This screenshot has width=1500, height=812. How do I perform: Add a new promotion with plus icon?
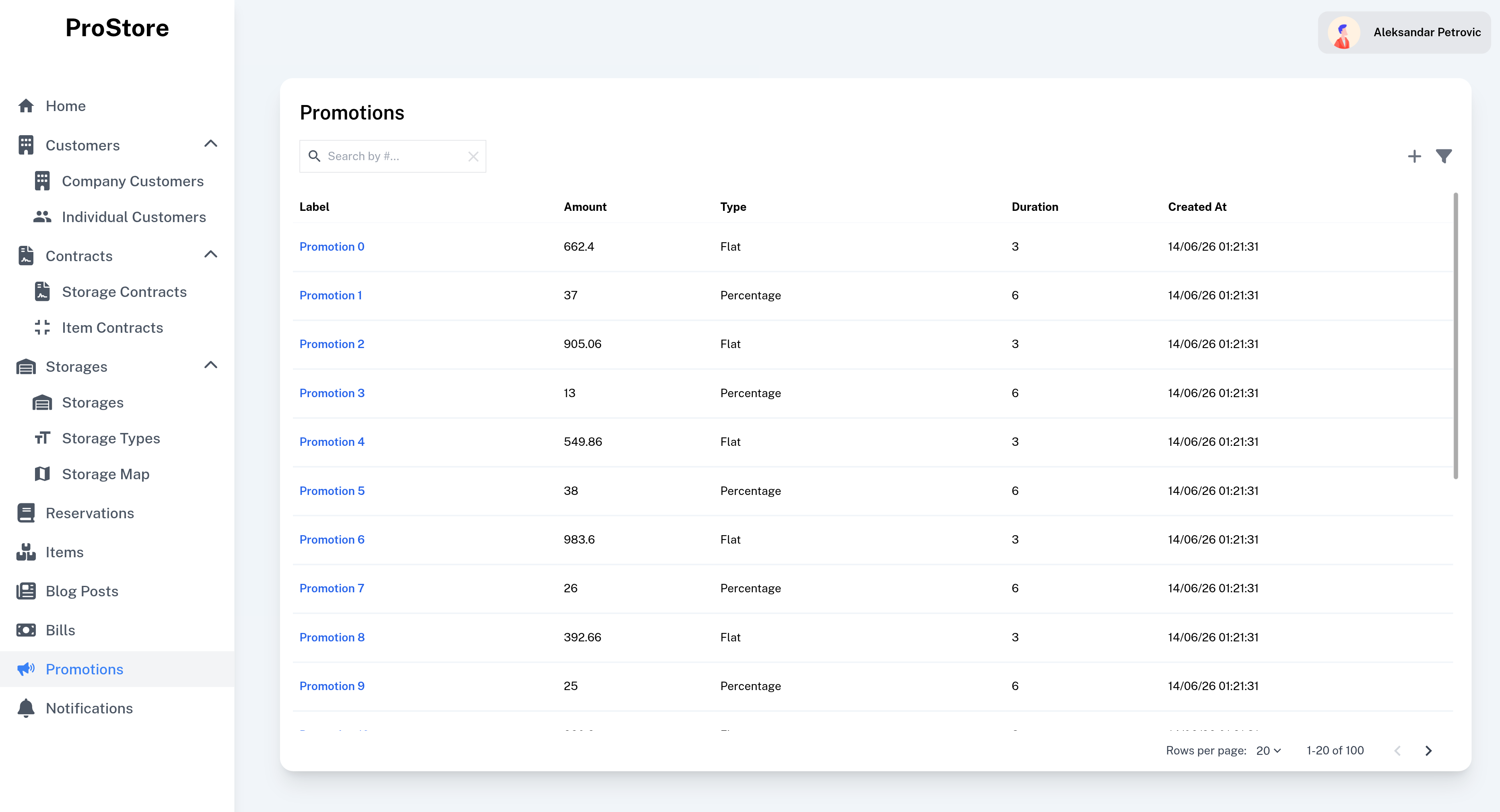coord(1414,156)
